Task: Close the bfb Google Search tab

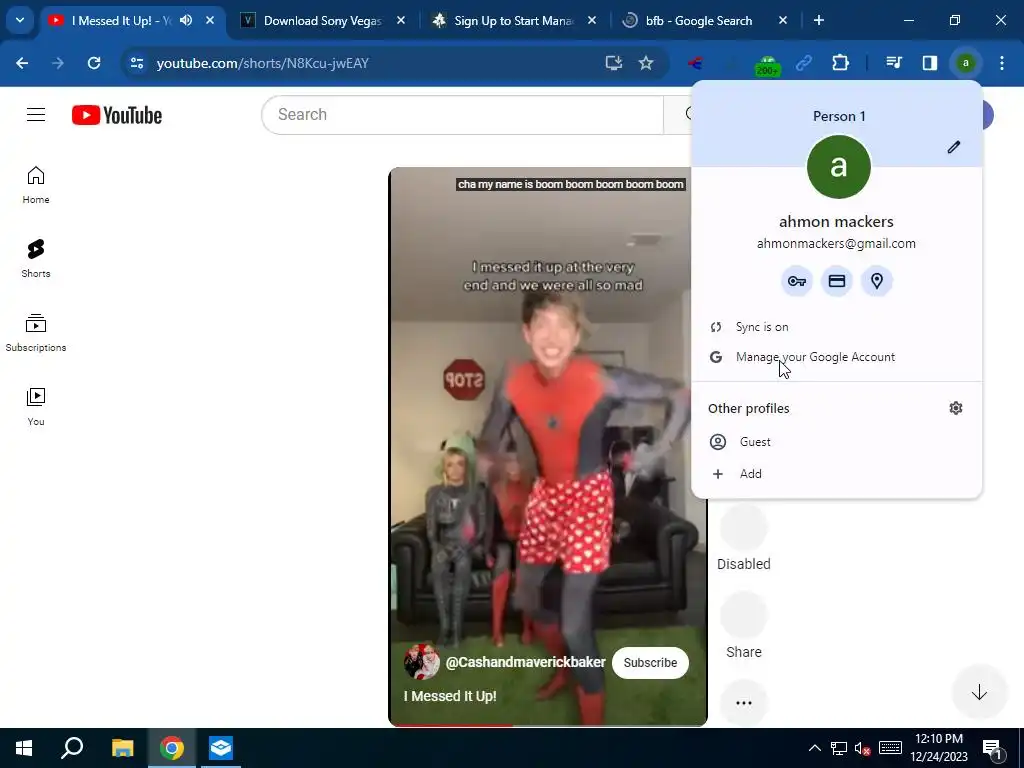Action: [x=783, y=20]
